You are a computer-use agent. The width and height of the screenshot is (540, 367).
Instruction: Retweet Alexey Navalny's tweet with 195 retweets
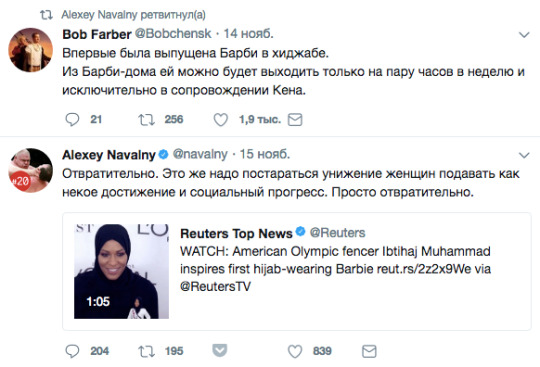146,352
